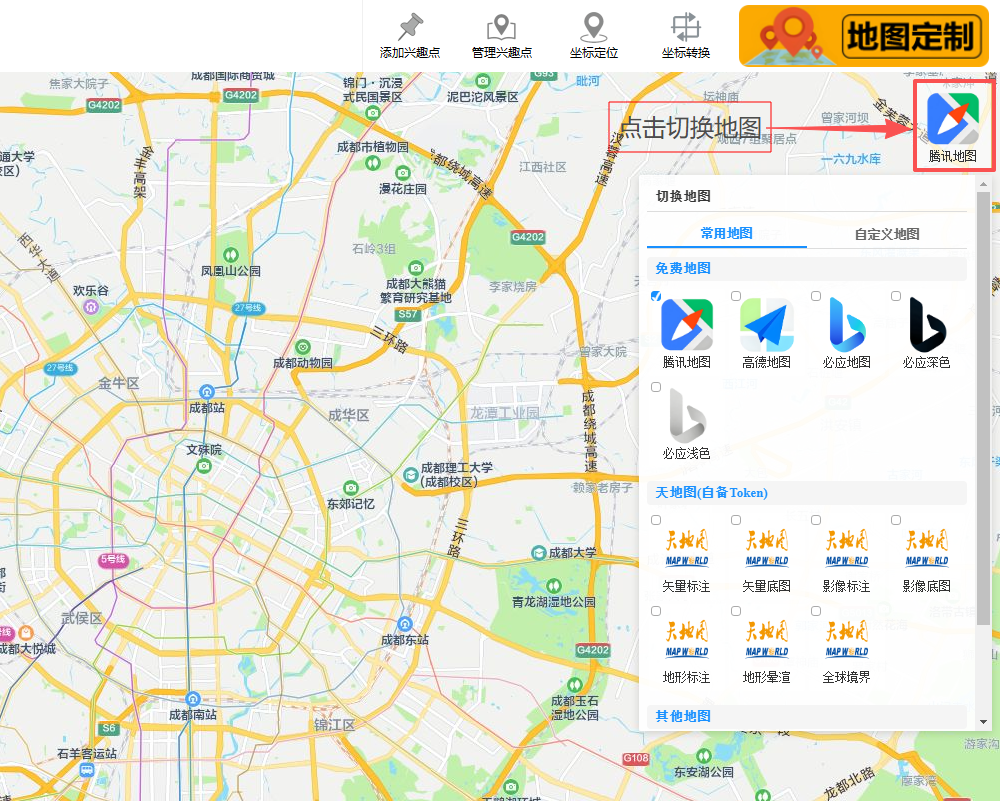1000x801 pixels.
Task: Check the 影像标注 checkbox
Action: [x=816, y=520]
